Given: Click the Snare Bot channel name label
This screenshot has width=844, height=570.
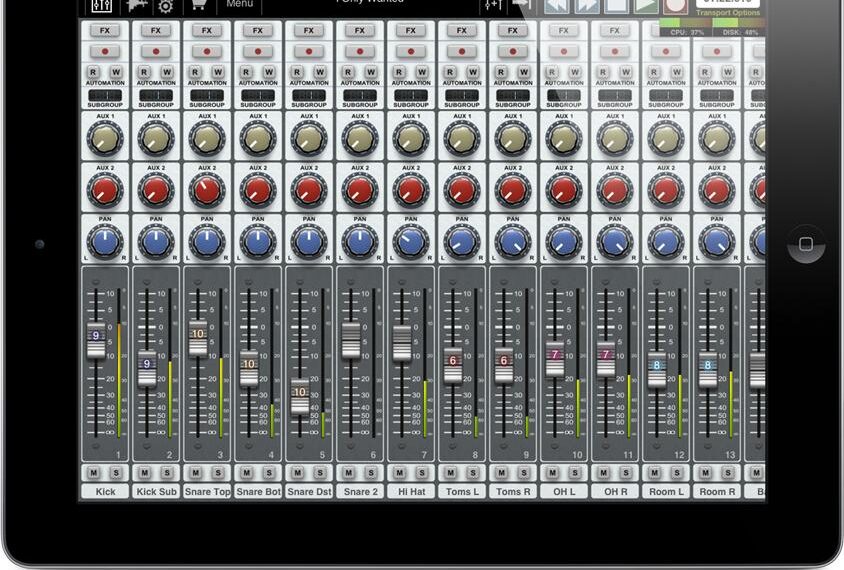Looking at the screenshot, I should coord(258,492).
